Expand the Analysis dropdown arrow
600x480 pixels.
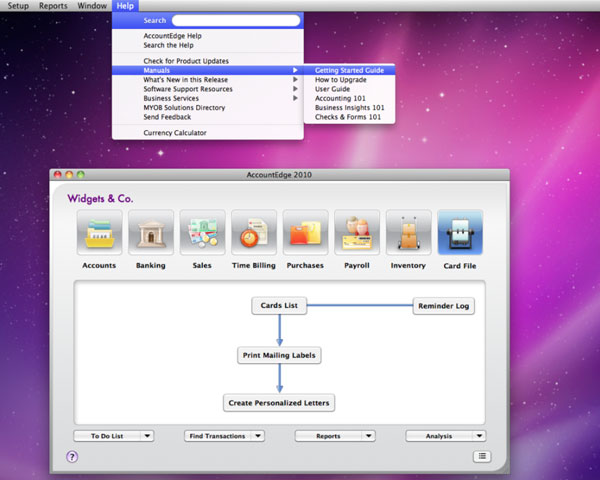coord(479,436)
